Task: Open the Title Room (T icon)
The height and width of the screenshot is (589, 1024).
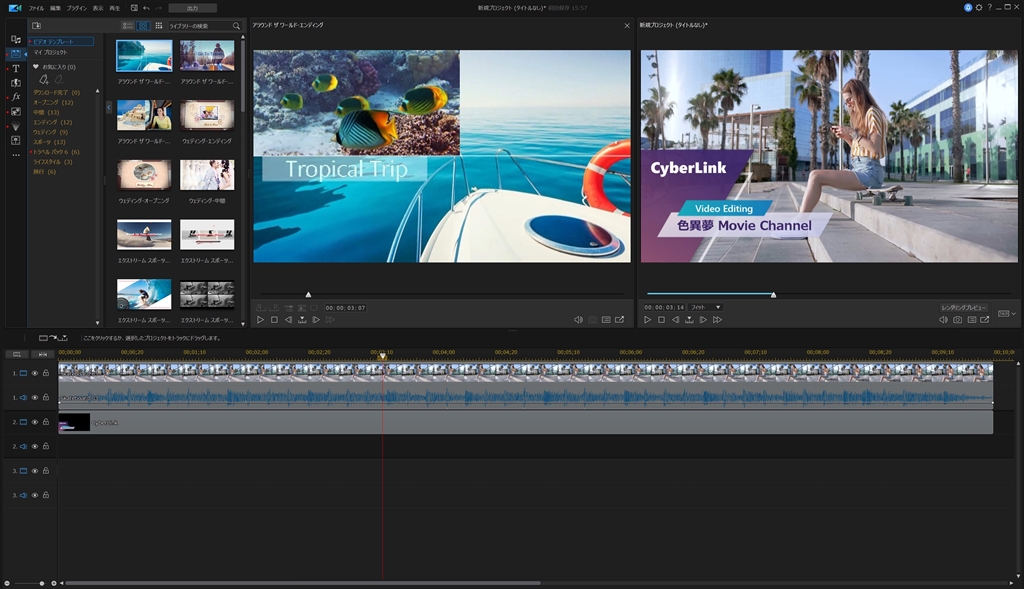Action: [16, 68]
